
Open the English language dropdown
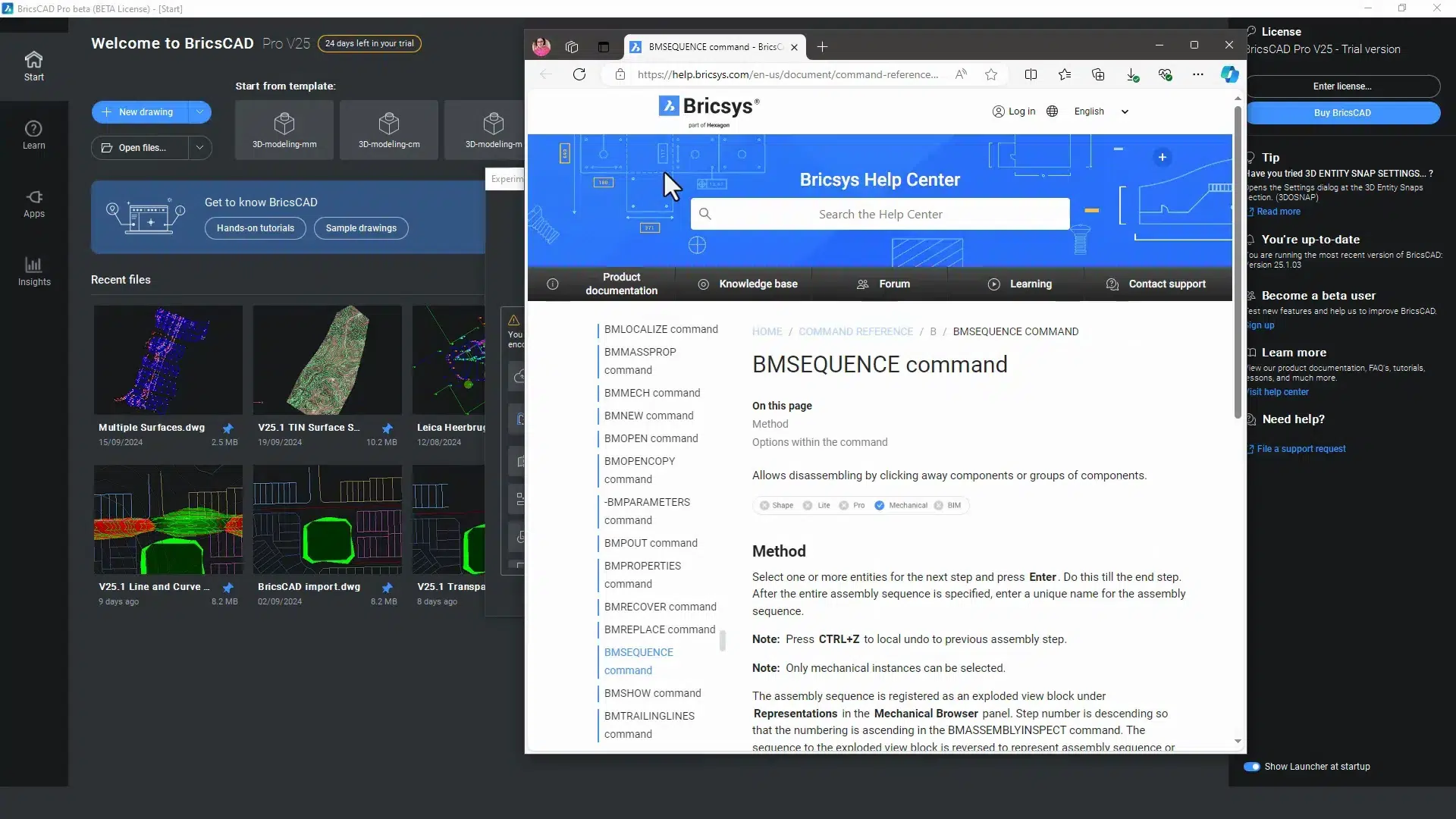(1101, 111)
